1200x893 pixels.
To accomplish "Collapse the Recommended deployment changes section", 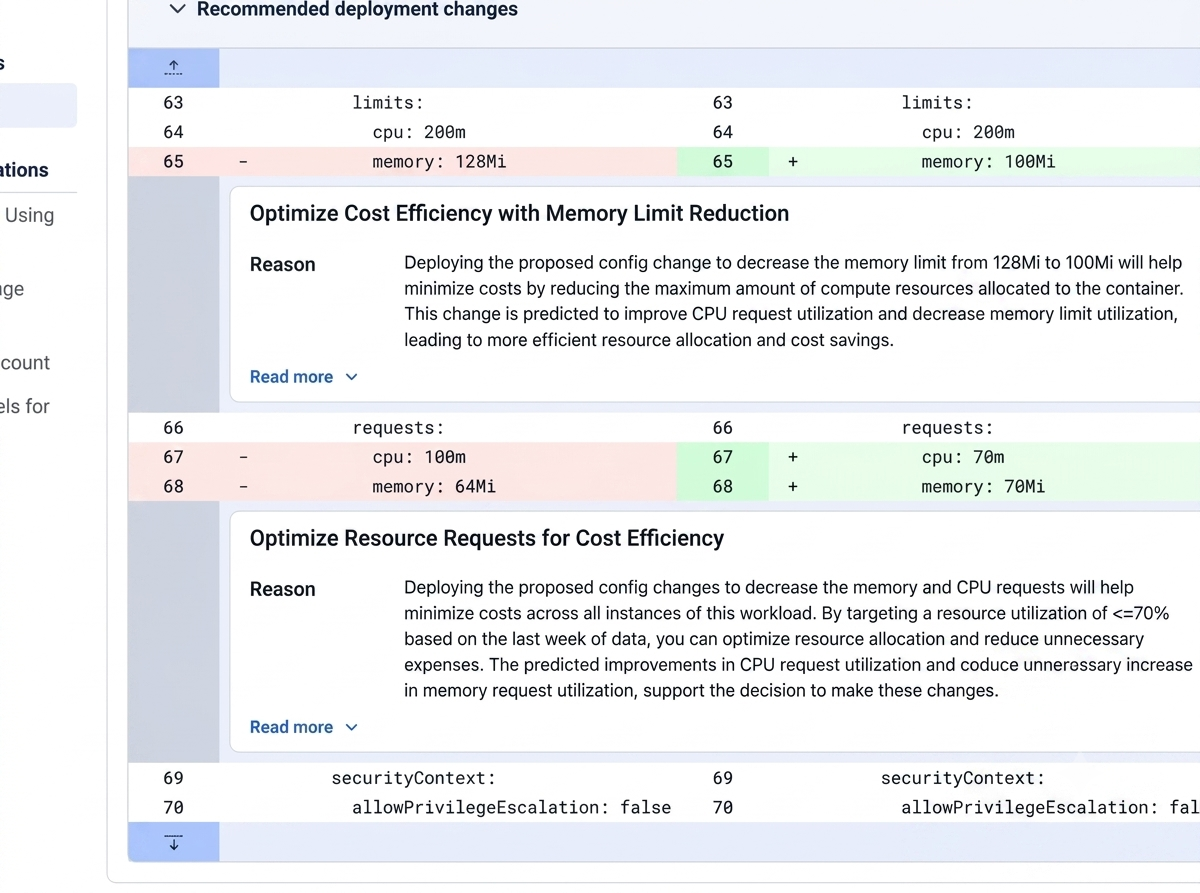I will [x=177, y=10].
